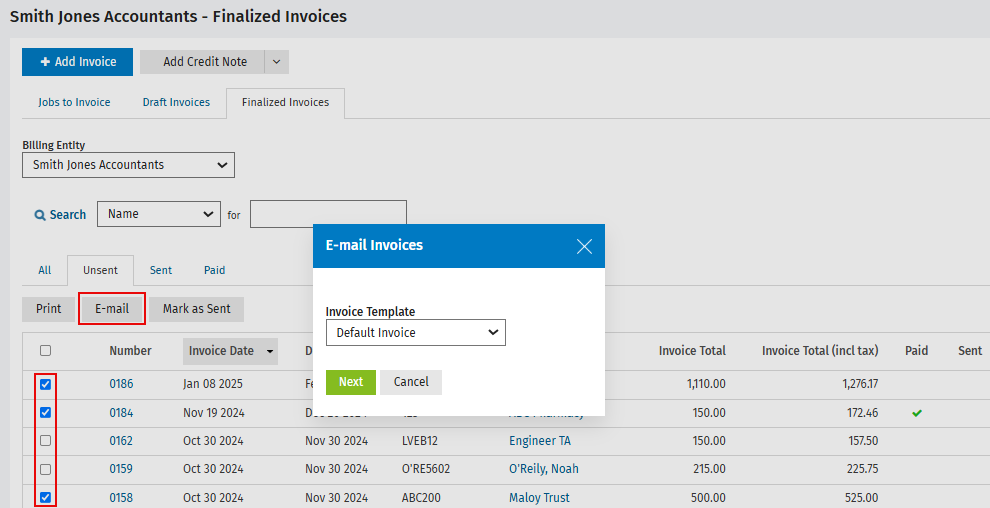Screen dimensions: 990x508
Task: Open client Maloy Trust
Action: click(x=539, y=497)
